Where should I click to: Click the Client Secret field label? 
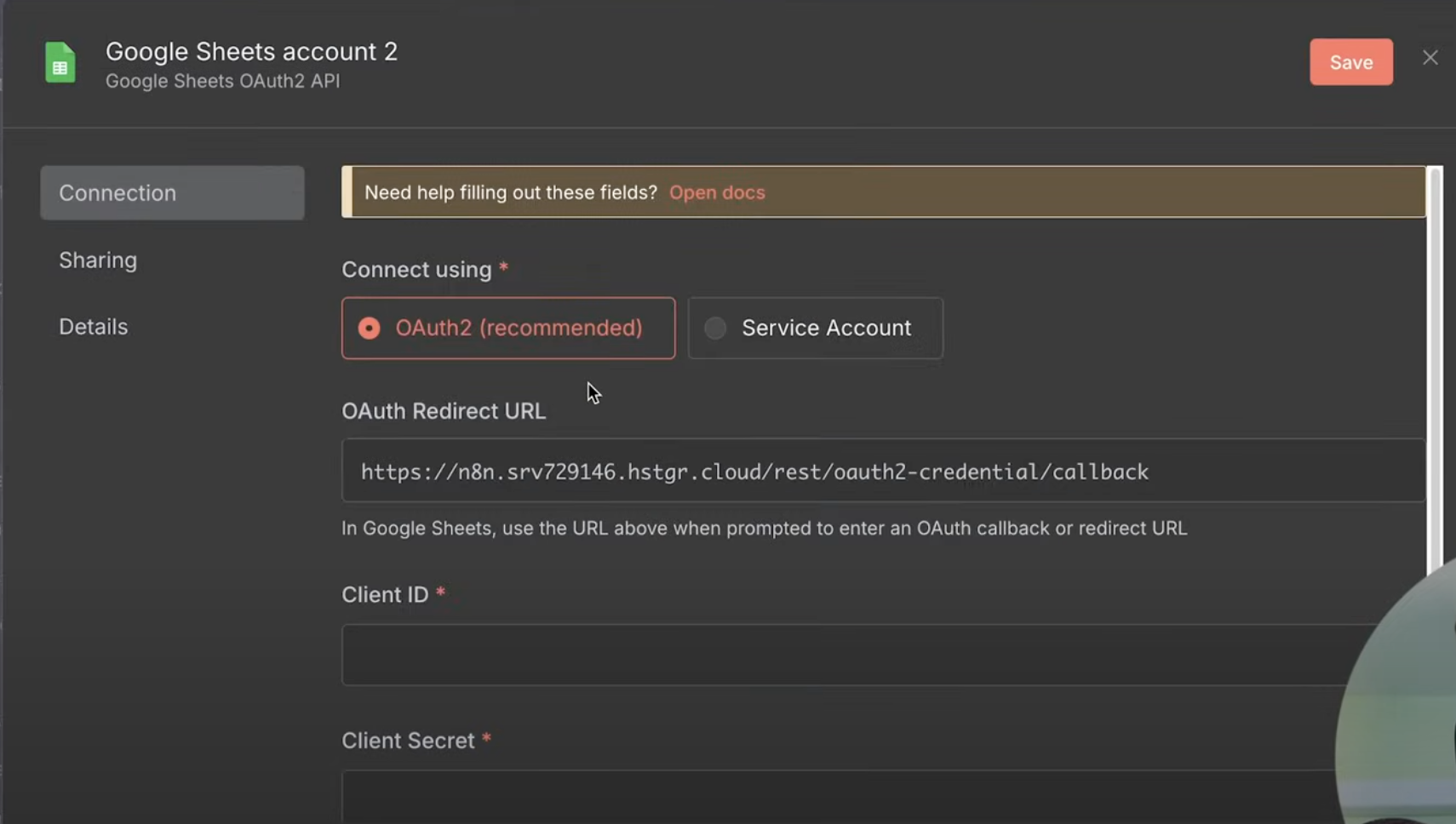pyautogui.click(x=408, y=741)
